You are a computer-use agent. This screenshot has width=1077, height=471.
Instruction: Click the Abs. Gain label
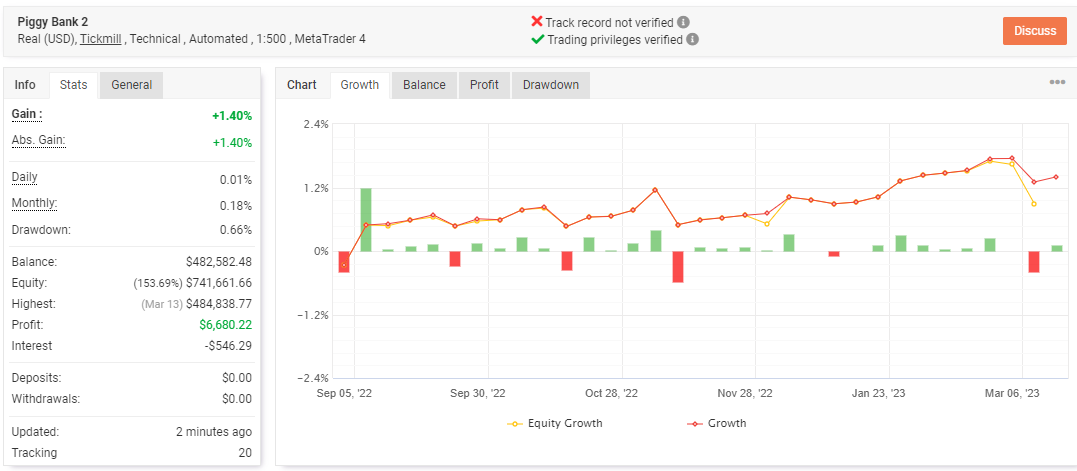(x=38, y=141)
